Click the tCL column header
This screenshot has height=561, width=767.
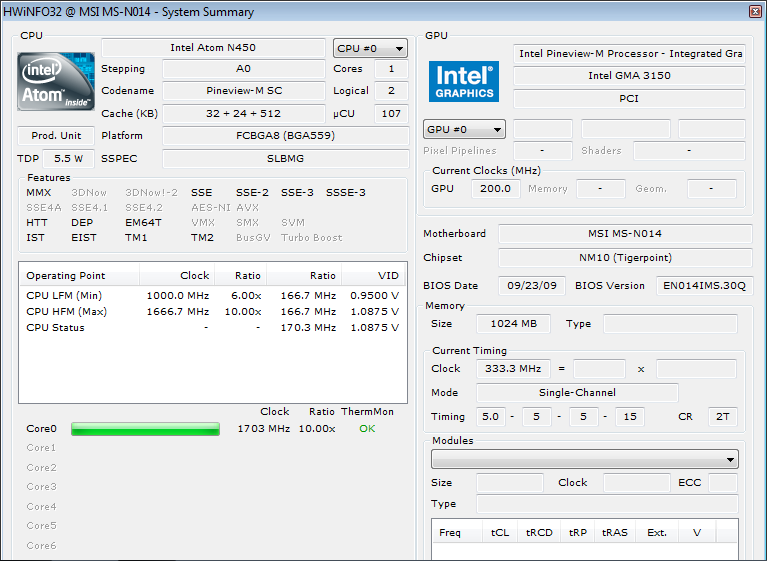point(500,533)
